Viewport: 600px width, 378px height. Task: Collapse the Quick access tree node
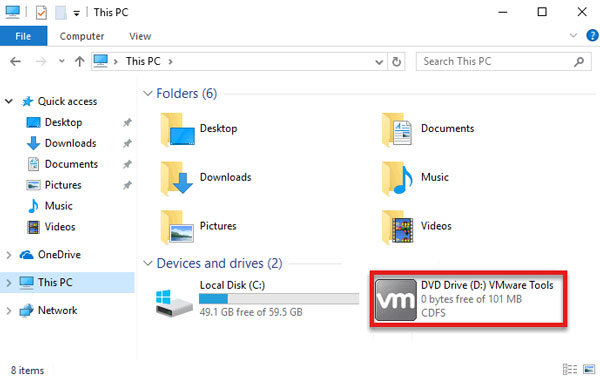pos(9,101)
